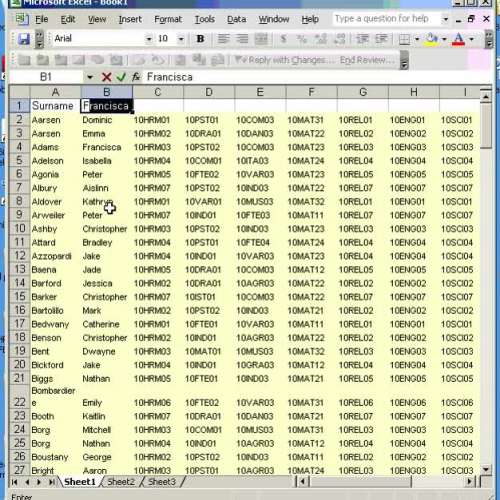Image resolution: width=500 pixels, height=500 pixels.
Task: Open the Insert menu
Action: tap(130, 19)
